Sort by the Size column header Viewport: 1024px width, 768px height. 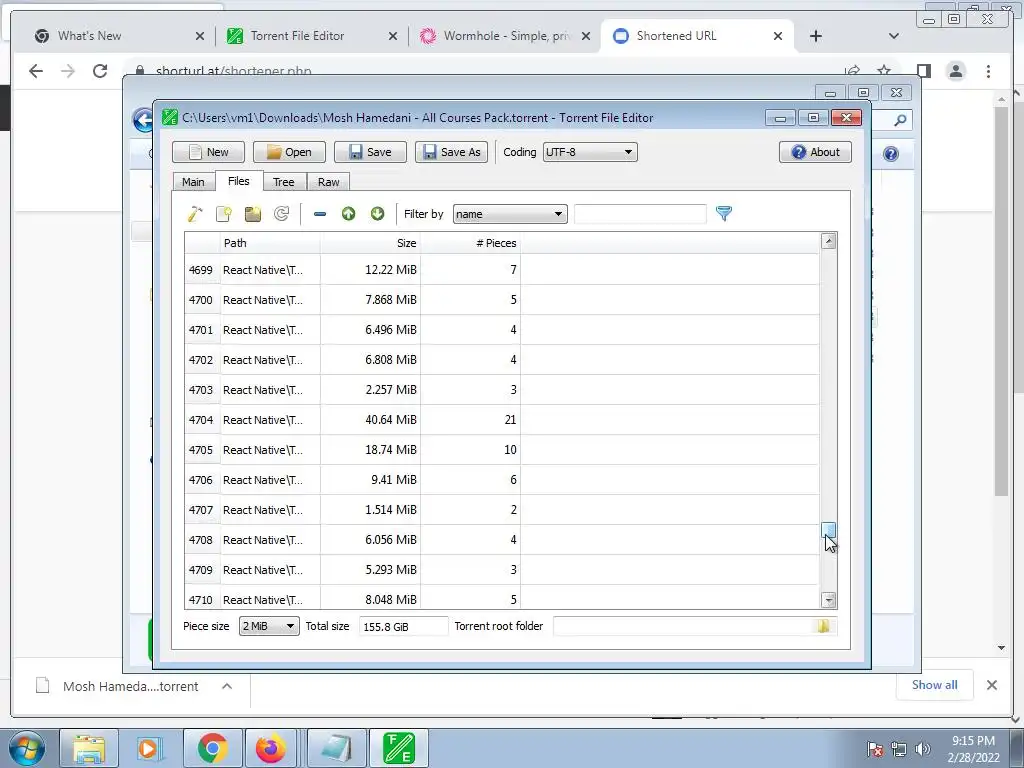[x=370, y=243]
